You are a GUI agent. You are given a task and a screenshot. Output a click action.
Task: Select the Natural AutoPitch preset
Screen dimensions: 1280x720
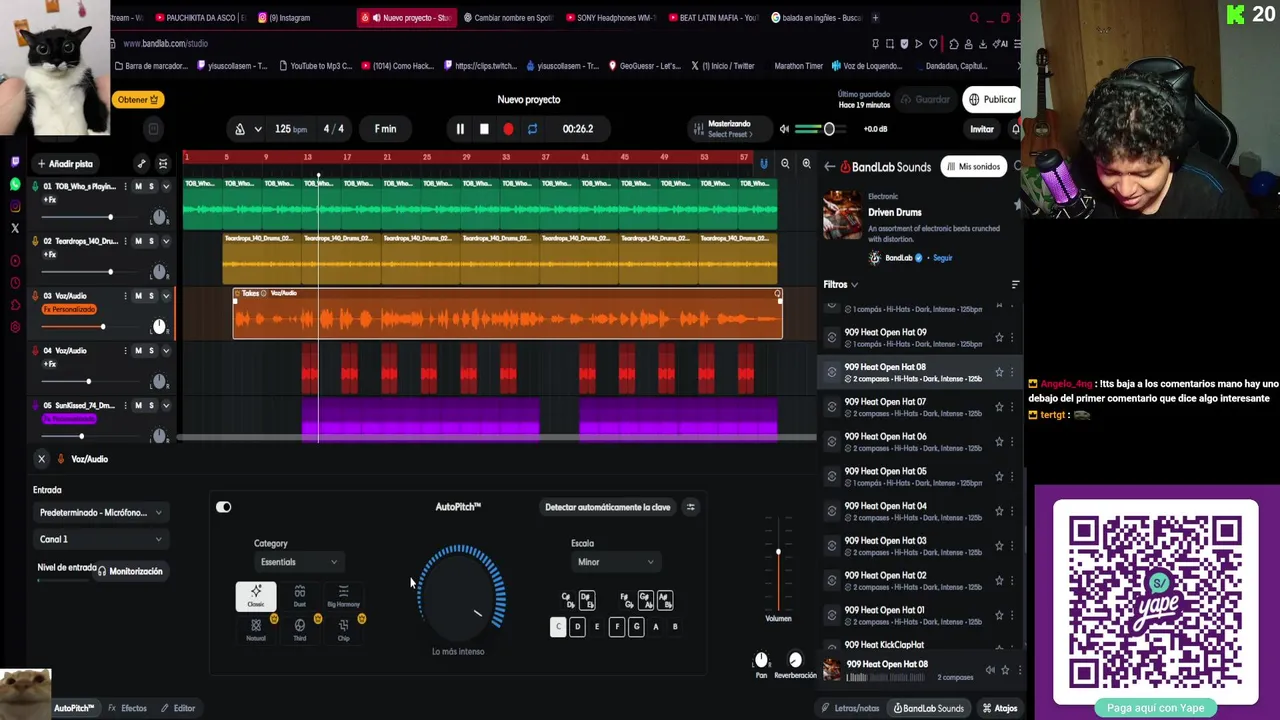[x=256, y=629]
